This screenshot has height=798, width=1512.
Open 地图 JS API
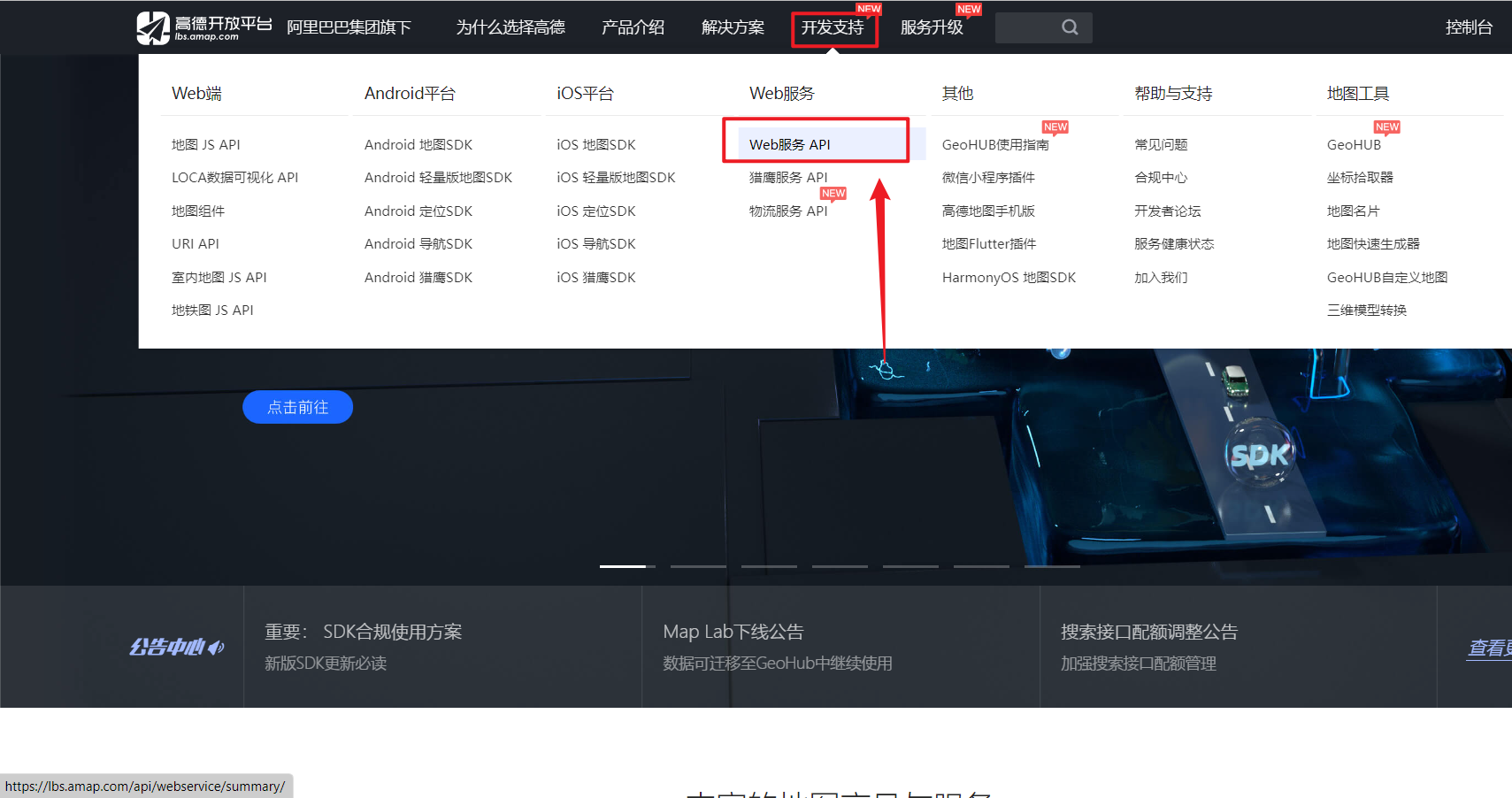[x=206, y=144]
